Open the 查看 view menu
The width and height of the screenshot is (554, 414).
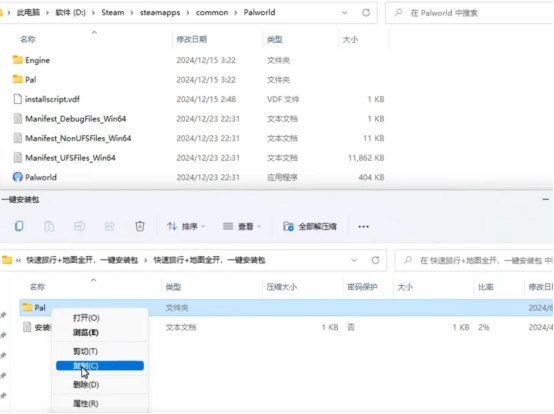point(242,226)
